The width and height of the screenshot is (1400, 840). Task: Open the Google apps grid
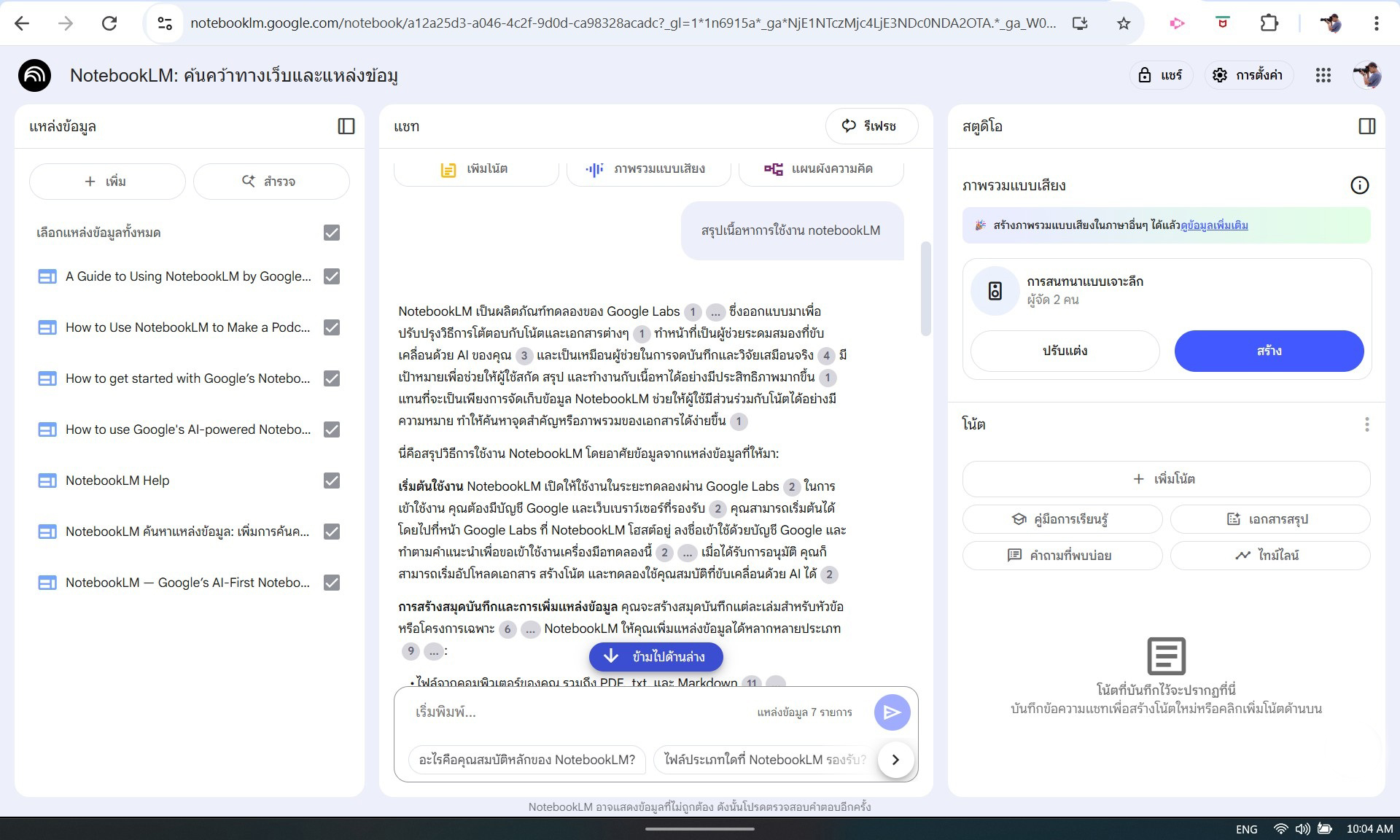[x=1323, y=75]
